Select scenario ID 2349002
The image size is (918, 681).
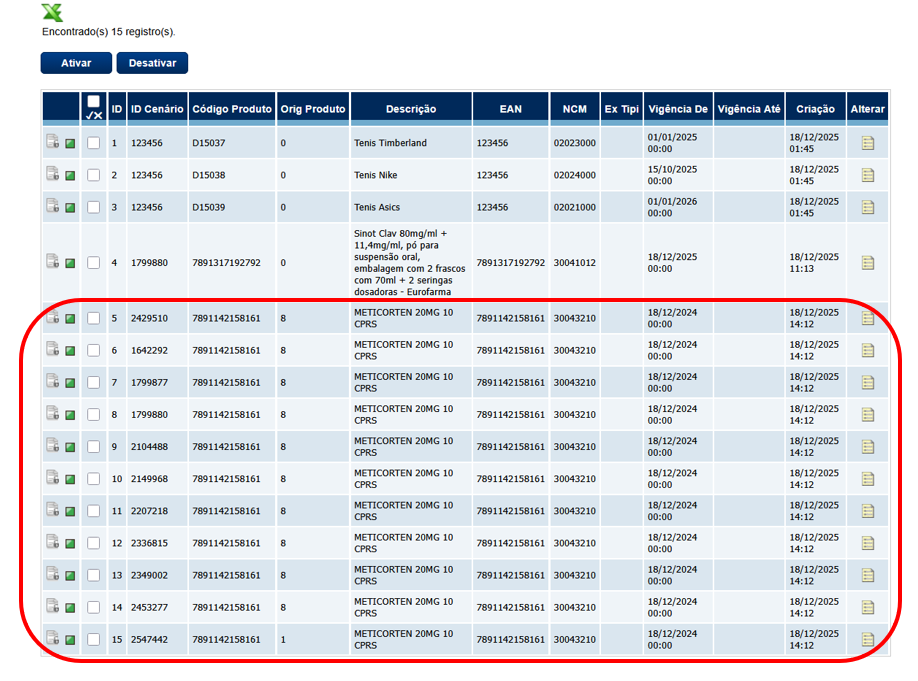point(149,575)
